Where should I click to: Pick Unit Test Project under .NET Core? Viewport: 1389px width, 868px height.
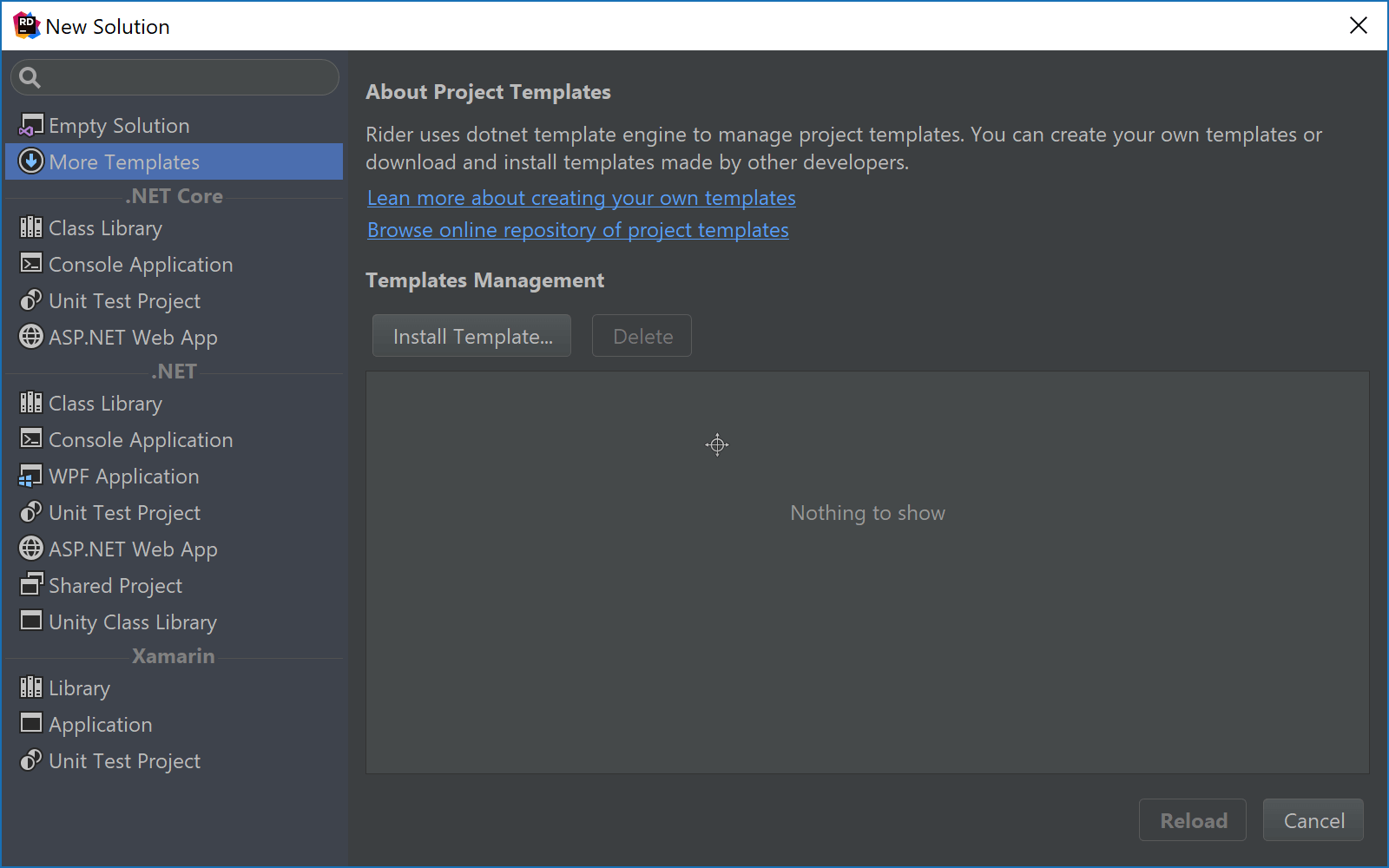[174, 300]
